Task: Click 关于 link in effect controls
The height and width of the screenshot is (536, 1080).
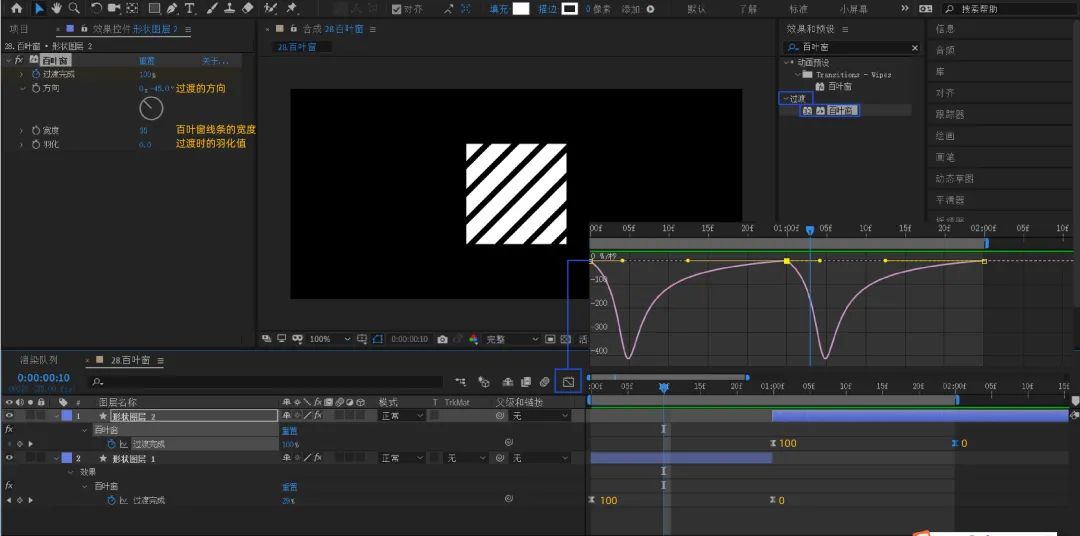Action: pos(214,61)
